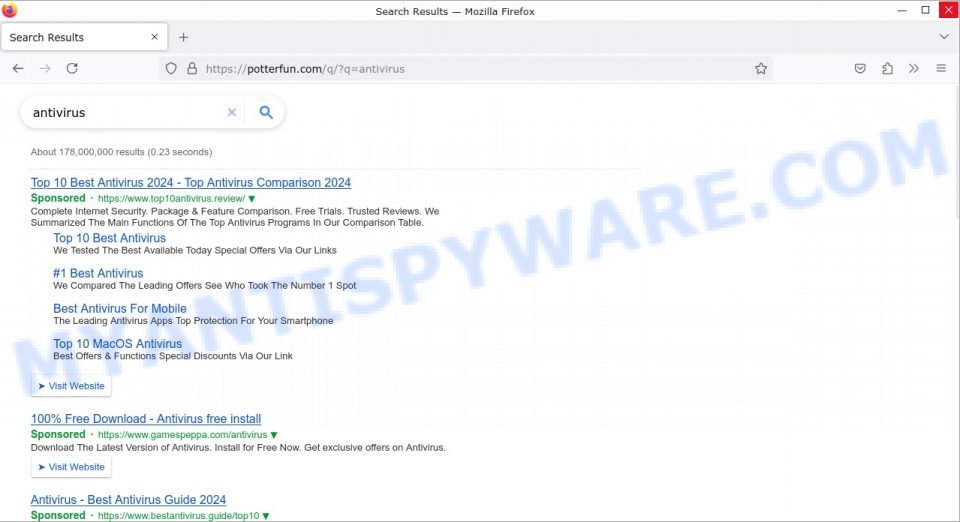The height and width of the screenshot is (522, 960).
Task: Open the gamespeppa.com/antivirus URL link
Action: [182, 434]
